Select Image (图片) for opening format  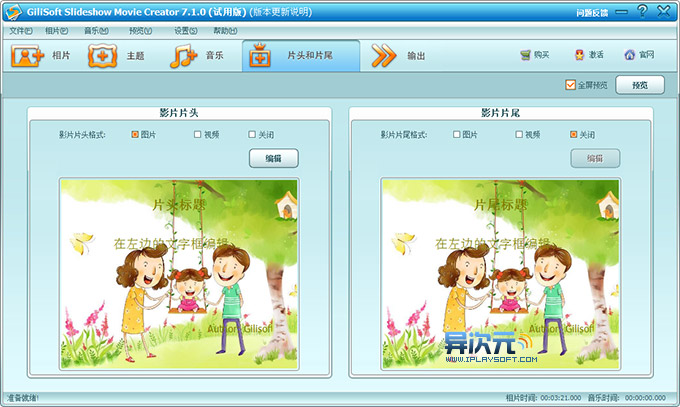tap(135, 135)
